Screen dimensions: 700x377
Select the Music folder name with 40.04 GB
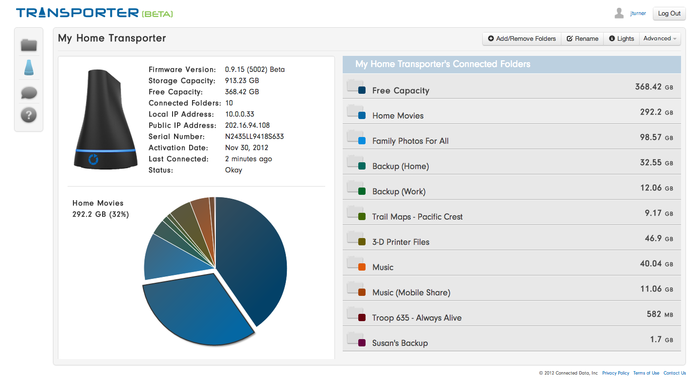tap(383, 267)
